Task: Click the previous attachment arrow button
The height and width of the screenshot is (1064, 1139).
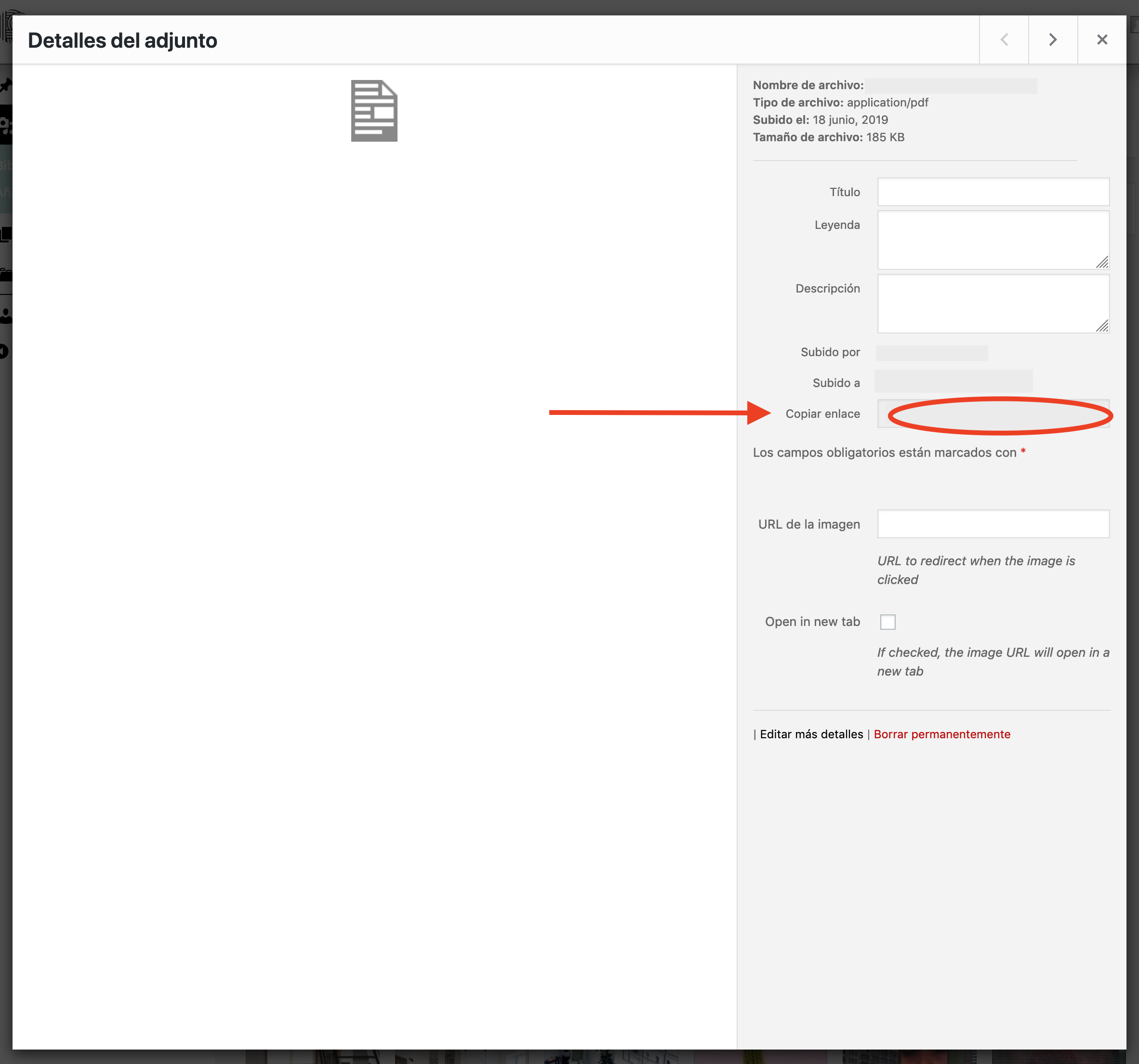Action: pyautogui.click(x=1004, y=40)
